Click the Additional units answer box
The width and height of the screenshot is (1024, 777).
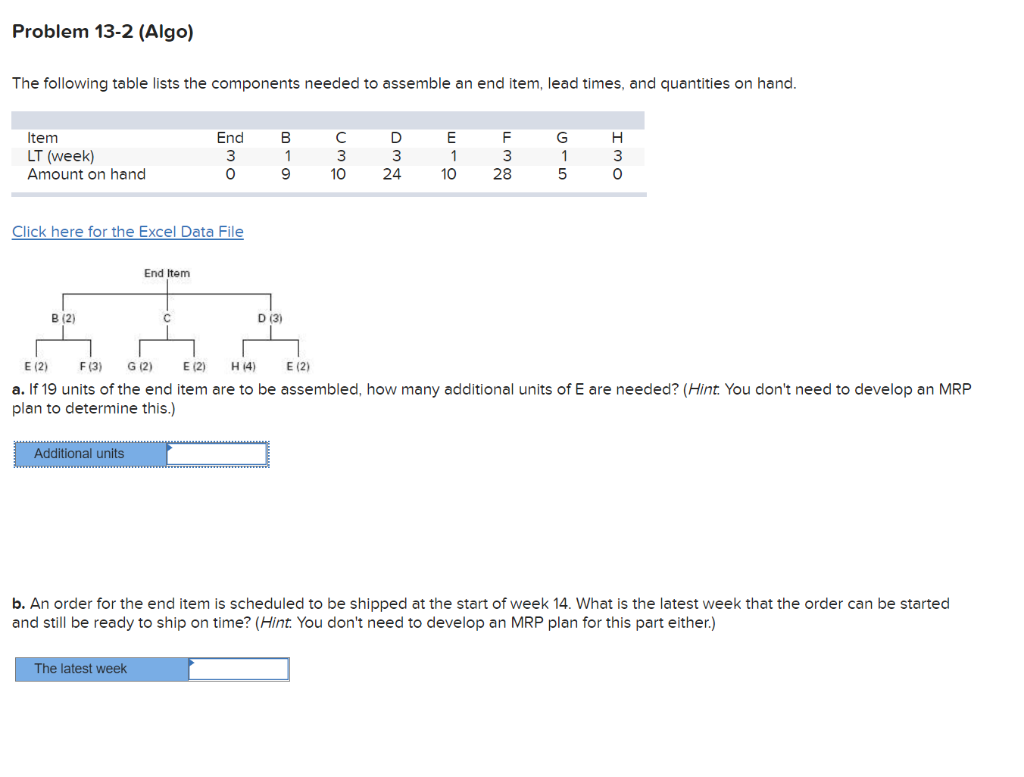(x=218, y=453)
